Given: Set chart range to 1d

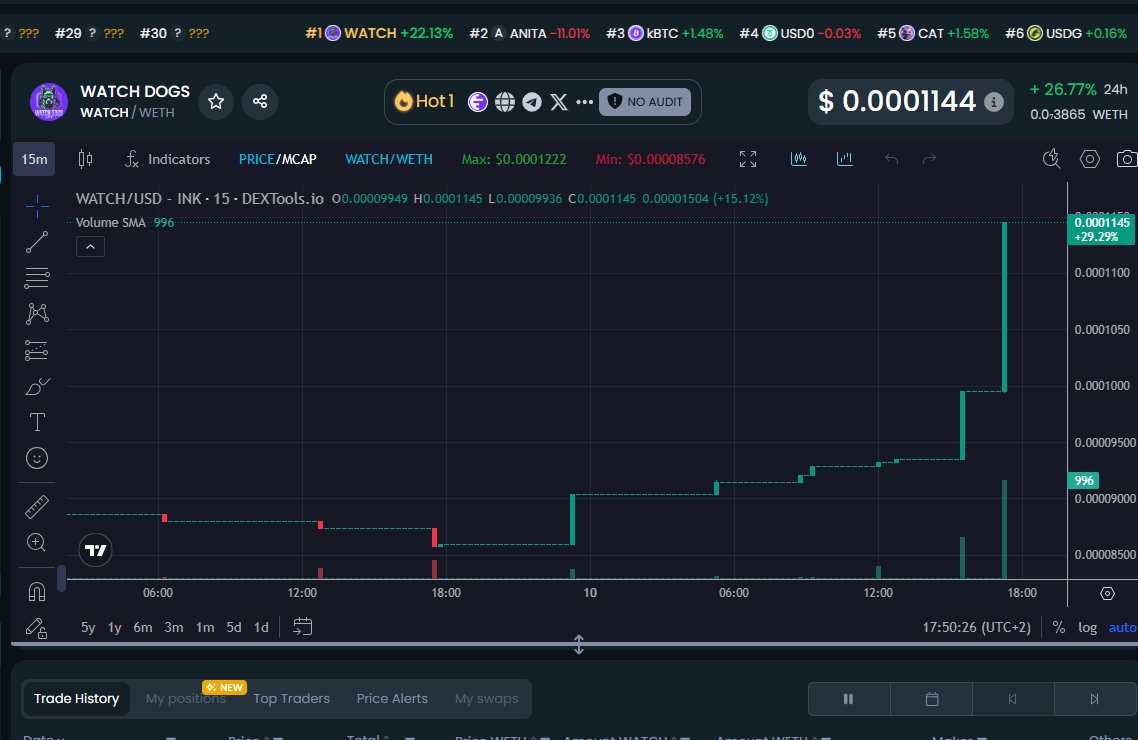Looking at the screenshot, I should tap(261, 628).
